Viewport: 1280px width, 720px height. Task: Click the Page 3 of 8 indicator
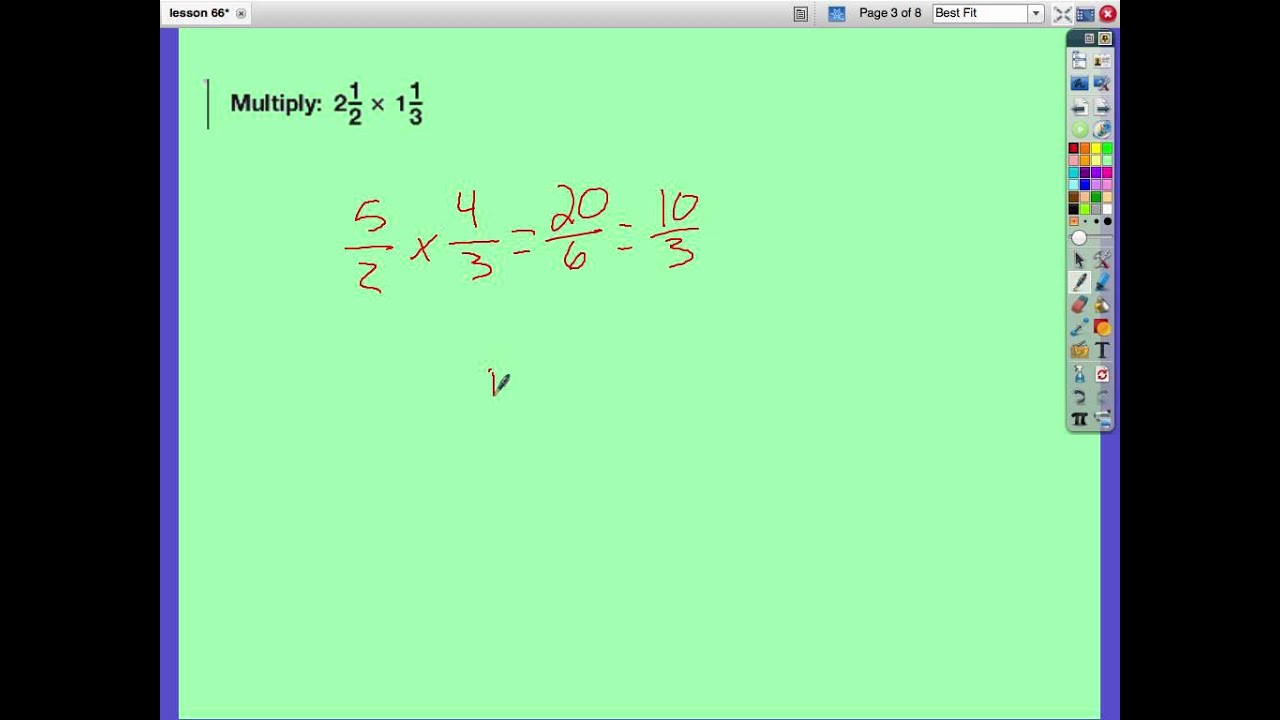click(890, 13)
